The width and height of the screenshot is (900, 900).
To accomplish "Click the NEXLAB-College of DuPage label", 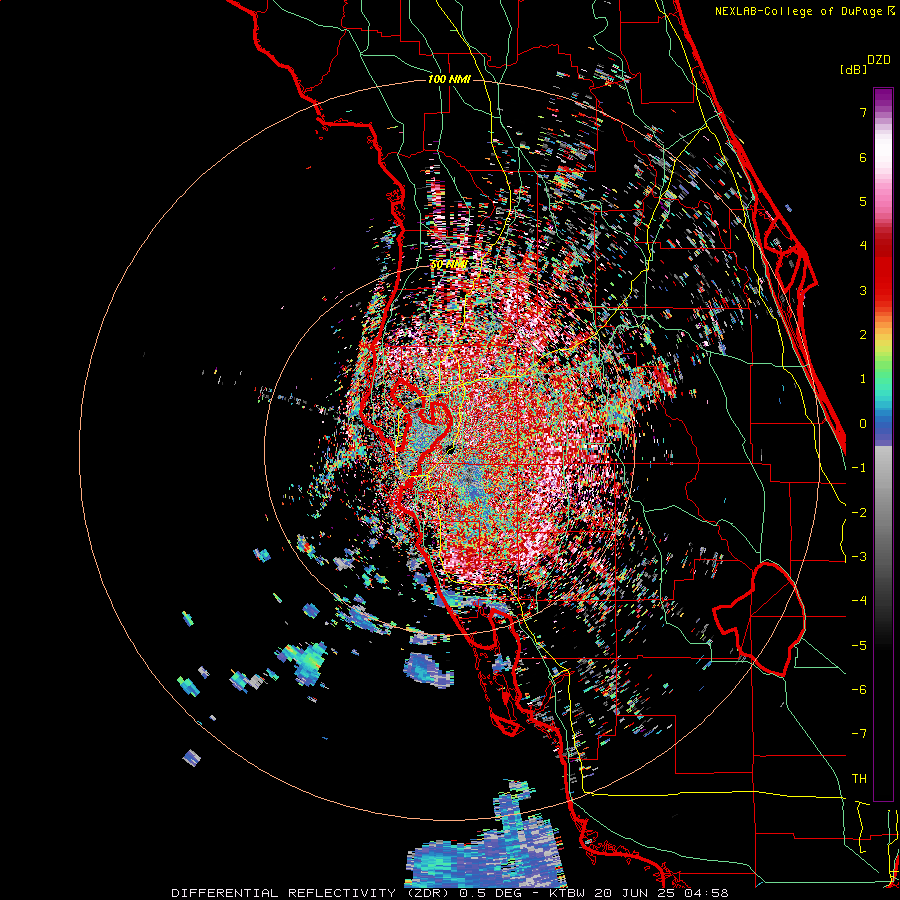I will pyautogui.click(x=799, y=11).
